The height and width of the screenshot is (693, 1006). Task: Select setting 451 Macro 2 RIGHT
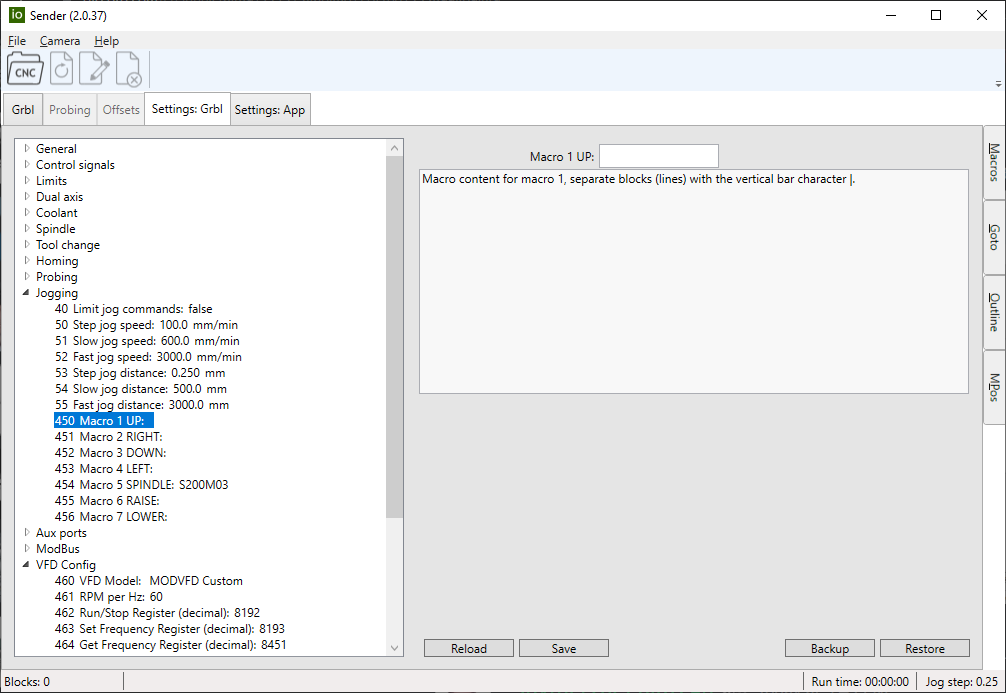click(x=108, y=437)
